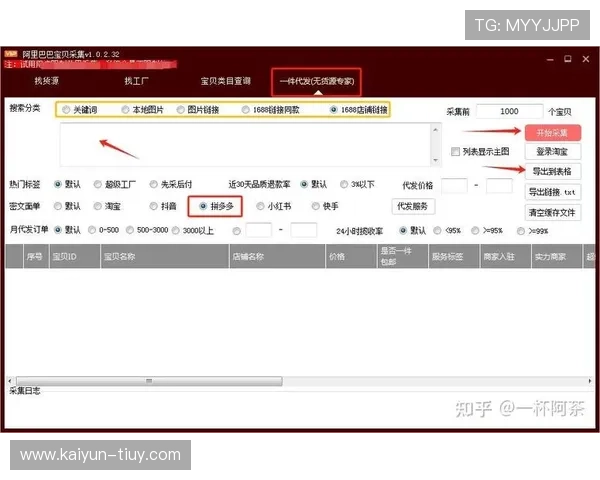Maximize the 阿里巴巴宝贝采集 window
Image resolution: width=600 pixels, height=480 pixels.
[568, 59]
